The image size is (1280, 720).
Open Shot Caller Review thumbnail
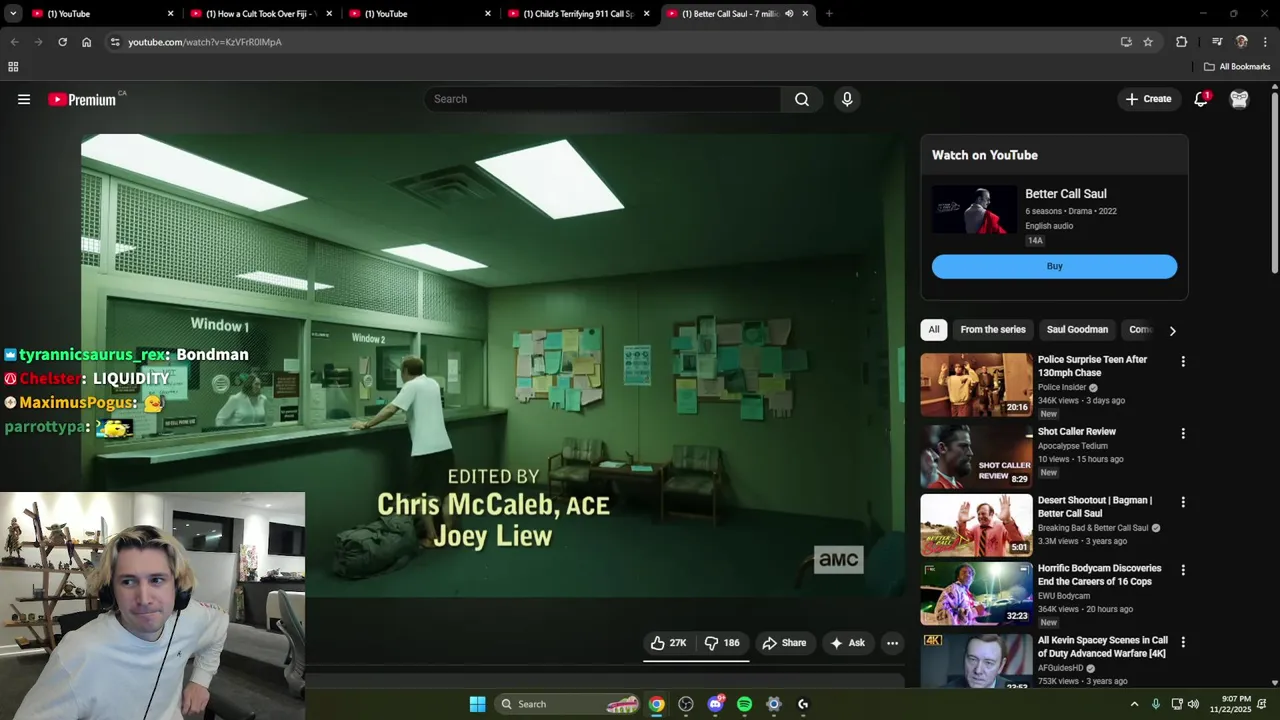point(976,456)
